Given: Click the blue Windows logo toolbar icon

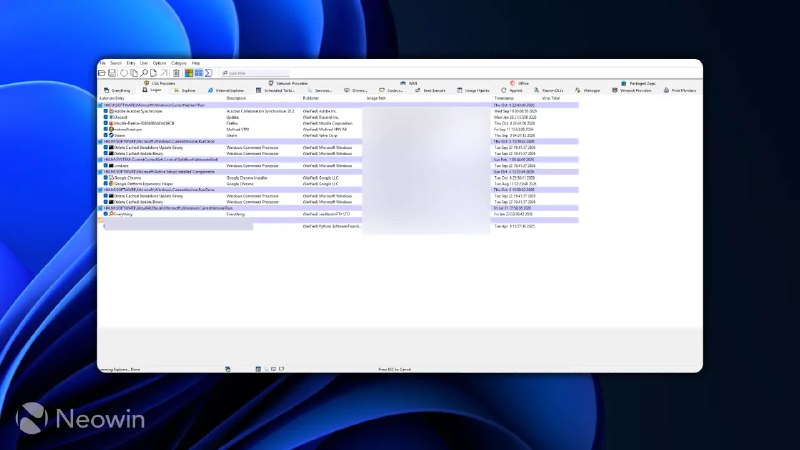Looking at the screenshot, I should coord(198,73).
